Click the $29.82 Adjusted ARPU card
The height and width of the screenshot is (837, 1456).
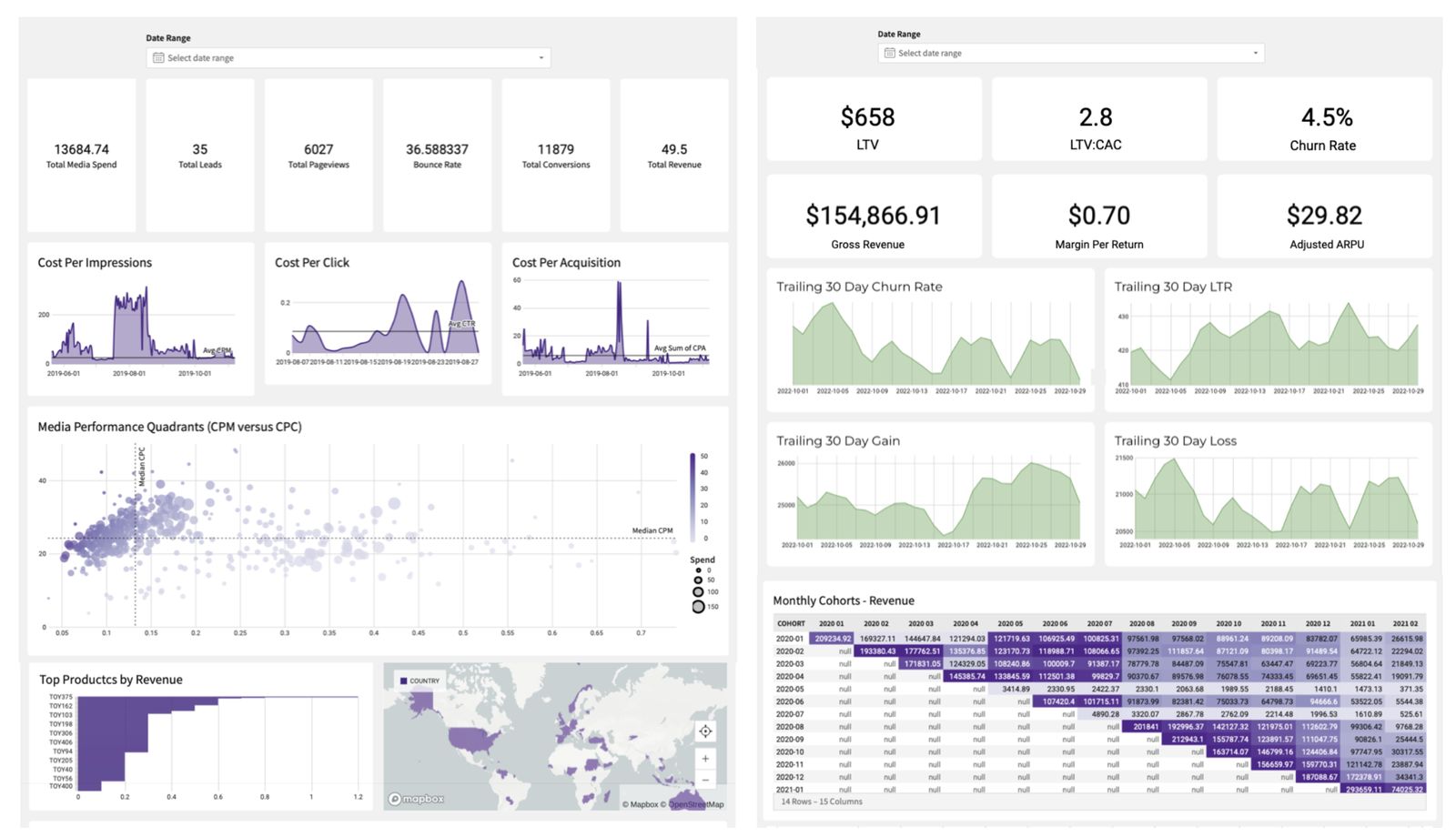[1325, 217]
